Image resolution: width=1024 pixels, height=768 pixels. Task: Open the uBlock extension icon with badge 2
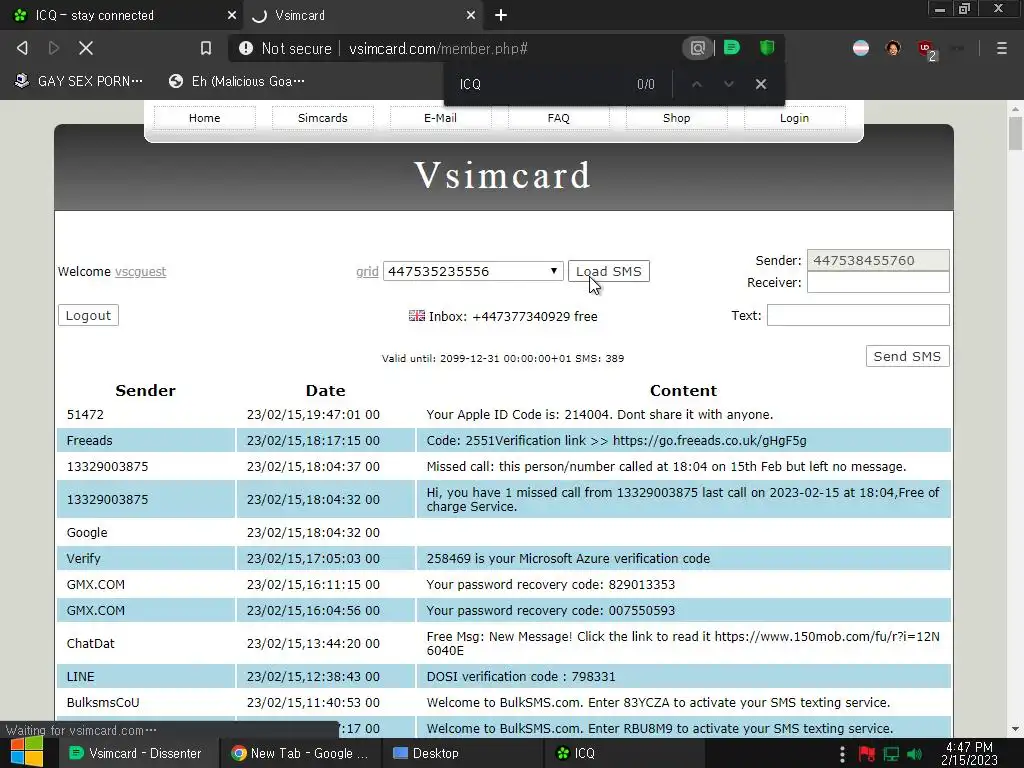927,49
